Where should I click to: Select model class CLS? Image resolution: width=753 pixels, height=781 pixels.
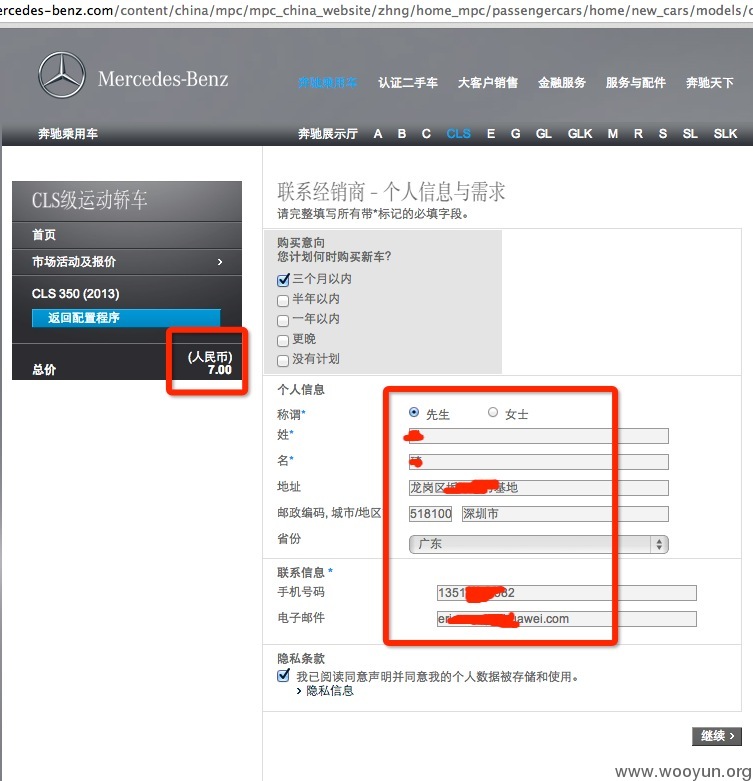458,133
